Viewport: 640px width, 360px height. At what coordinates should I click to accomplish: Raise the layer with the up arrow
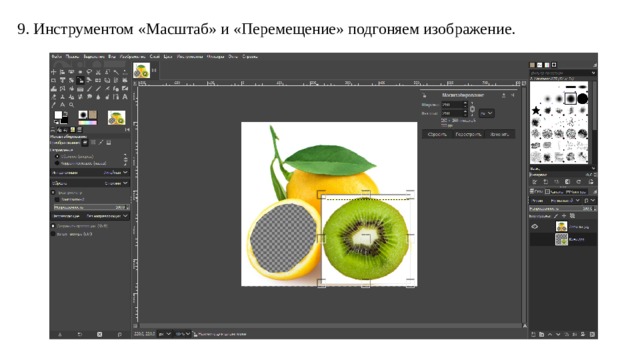(x=550, y=334)
